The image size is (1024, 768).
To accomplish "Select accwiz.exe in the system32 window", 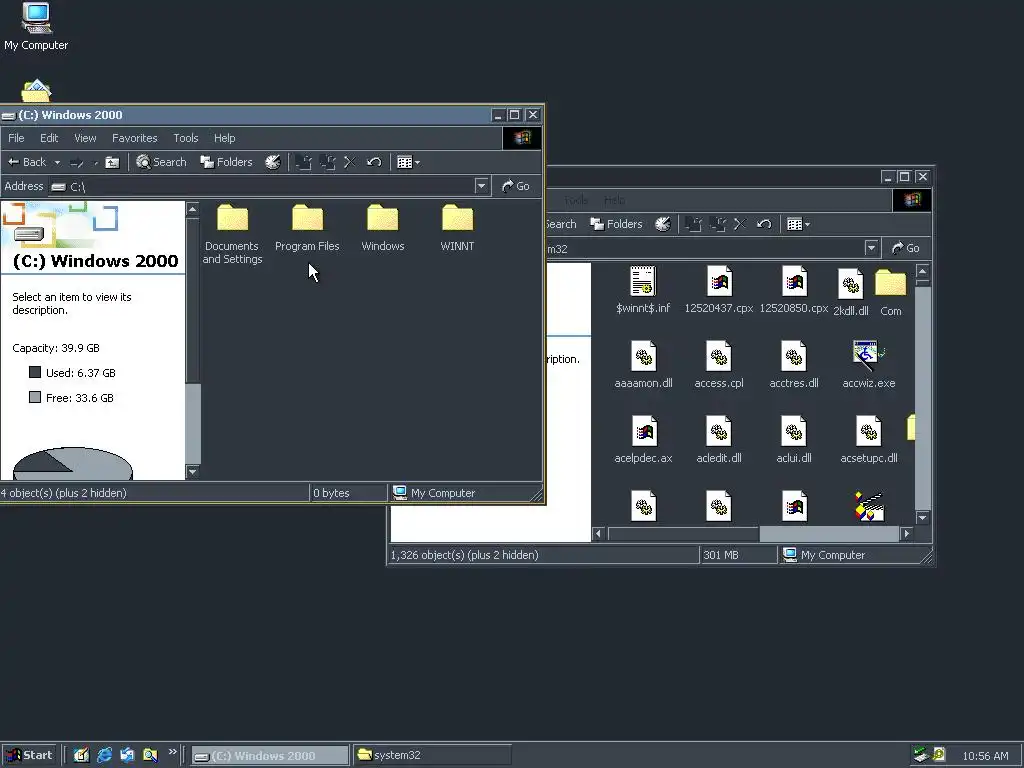I will (x=869, y=365).
